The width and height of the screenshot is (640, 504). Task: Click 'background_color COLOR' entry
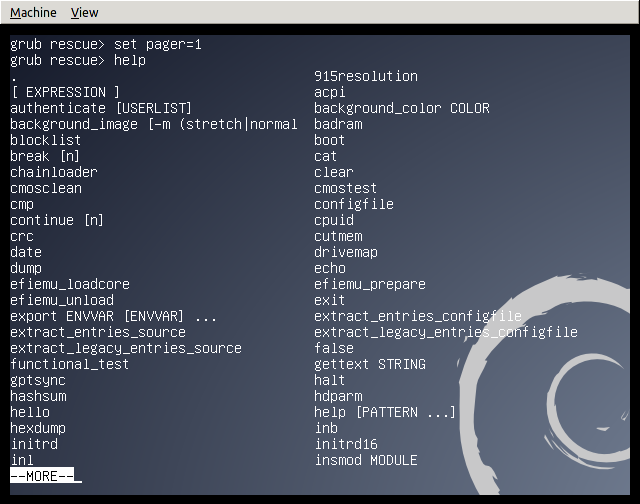[402, 108]
